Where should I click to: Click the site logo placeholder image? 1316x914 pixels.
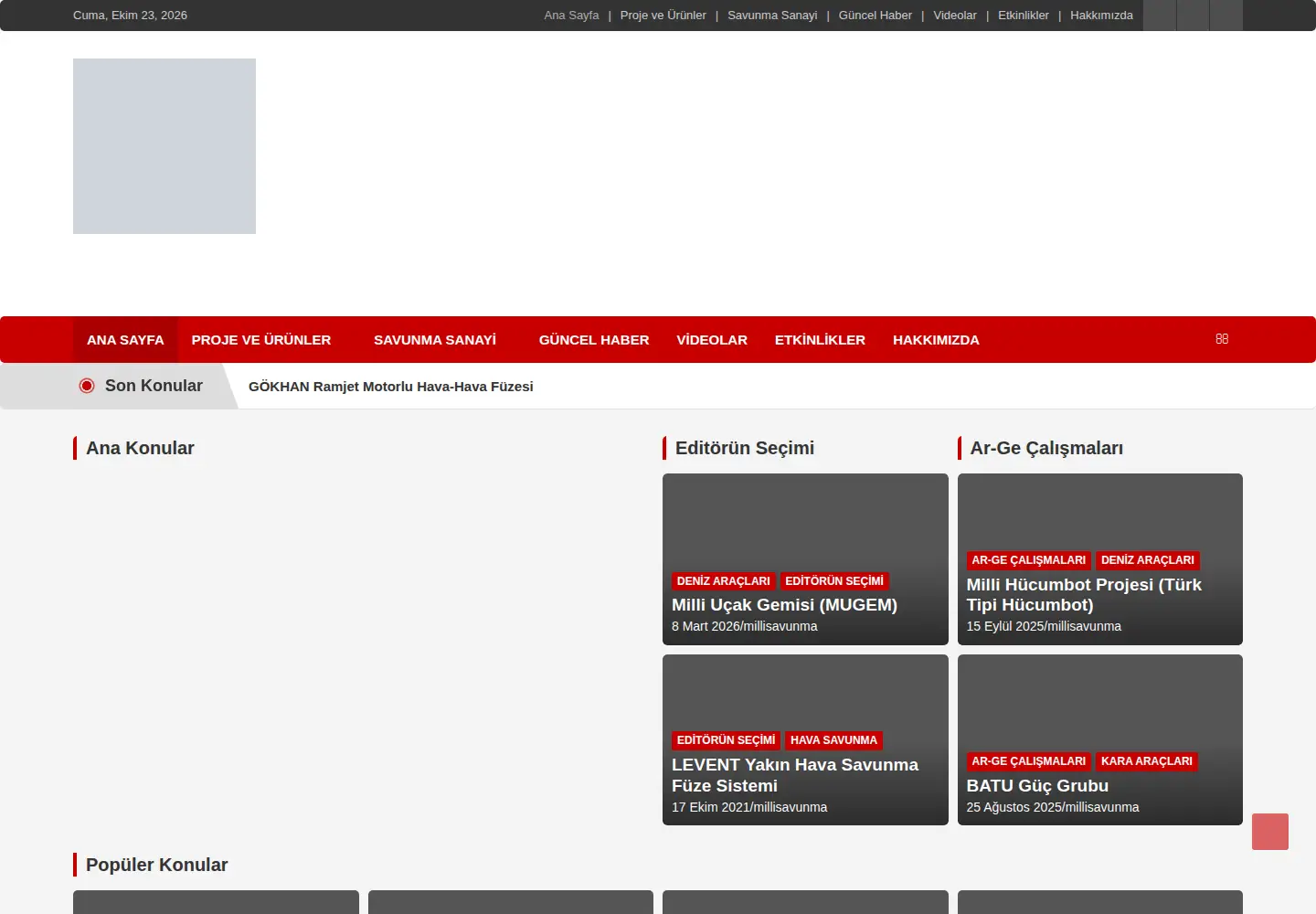tap(164, 146)
